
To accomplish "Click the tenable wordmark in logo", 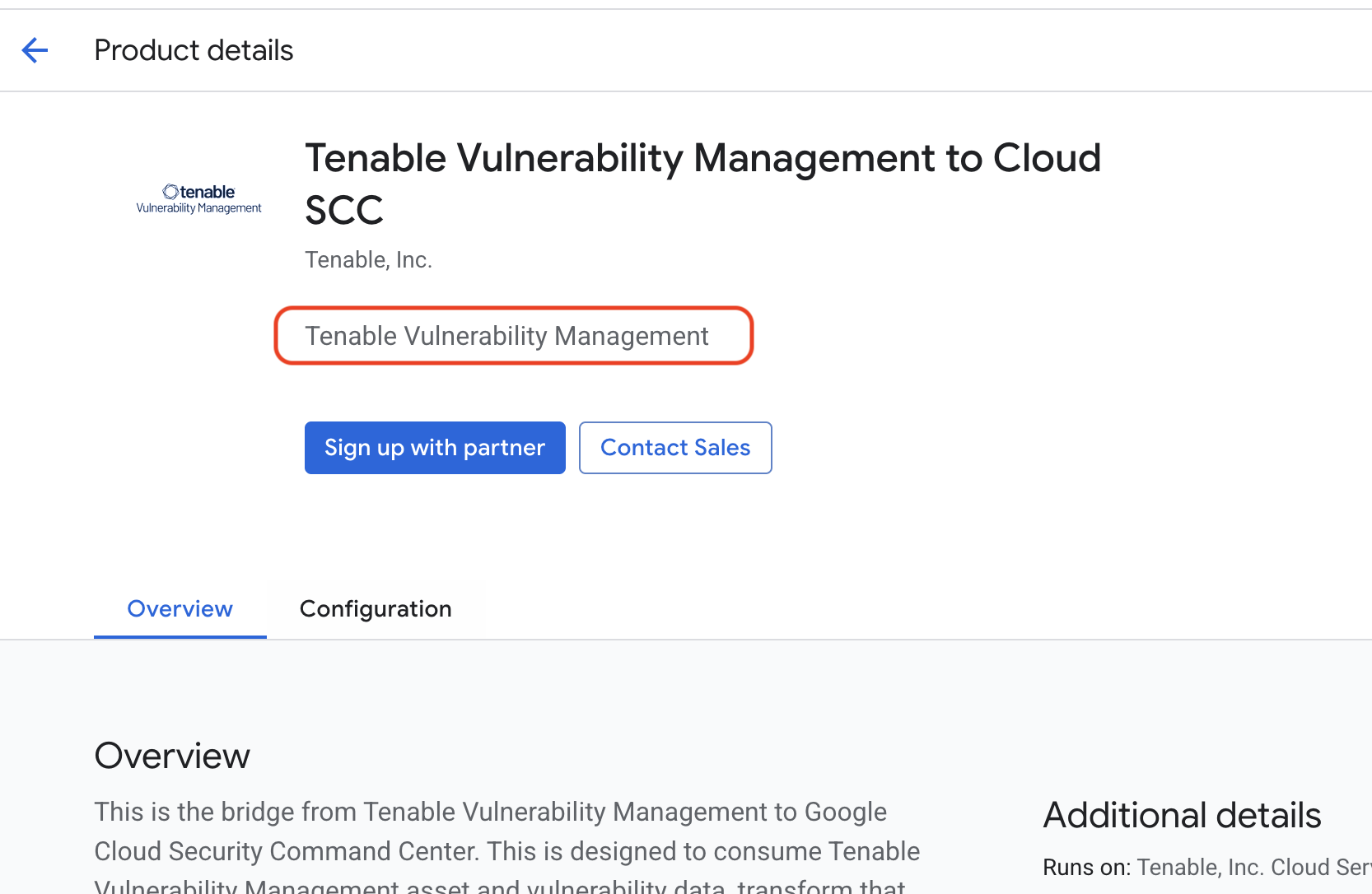I will [199, 192].
